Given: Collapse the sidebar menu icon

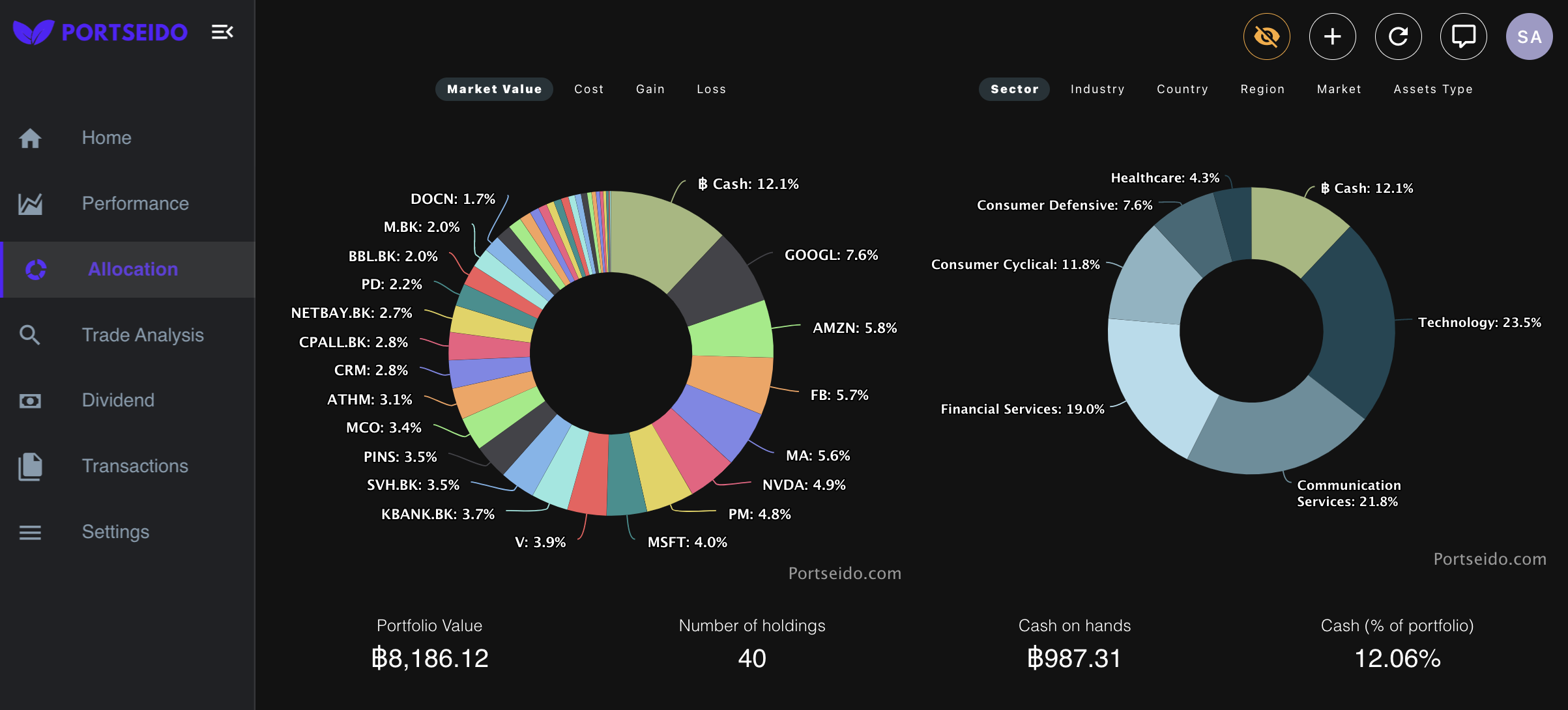Looking at the screenshot, I should (222, 32).
